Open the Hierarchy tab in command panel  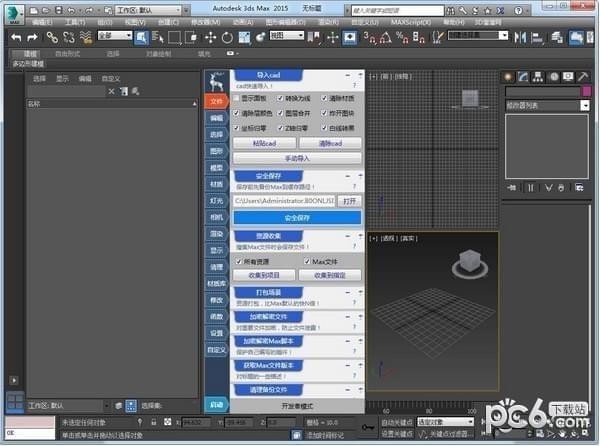(536, 77)
